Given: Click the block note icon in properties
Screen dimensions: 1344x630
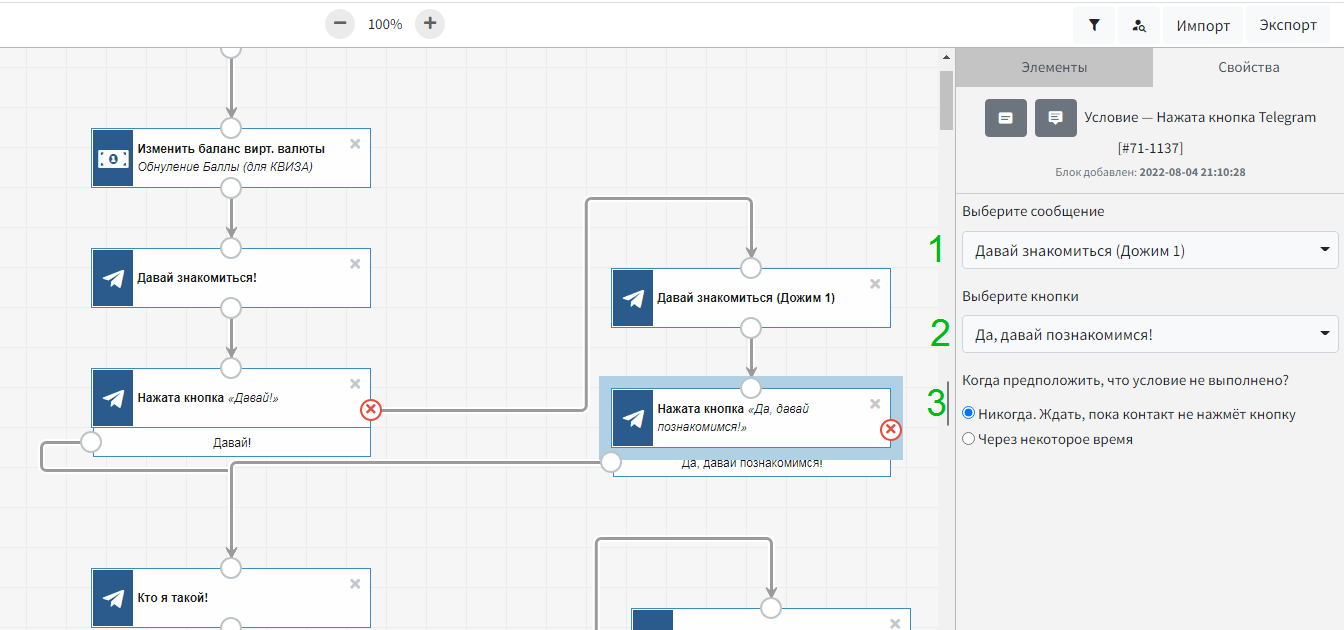Looking at the screenshot, I should pos(1006,118).
